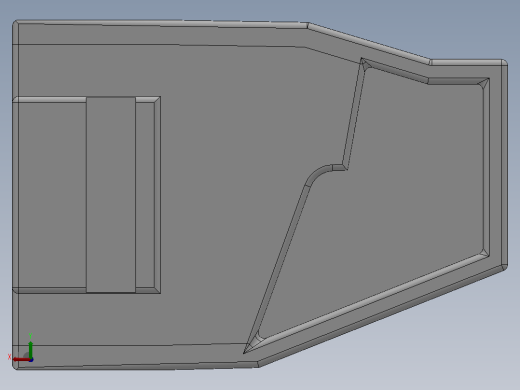Select the curved fillet on the pocket's left wall
Screen dimensions: 520x390
tap(317, 173)
